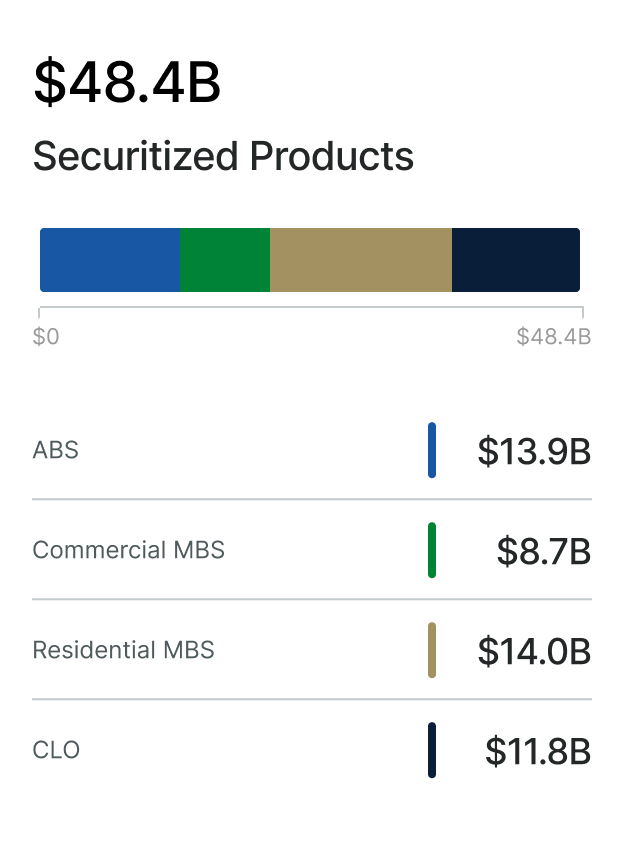Click the $8.7B value

coord(544,551)
